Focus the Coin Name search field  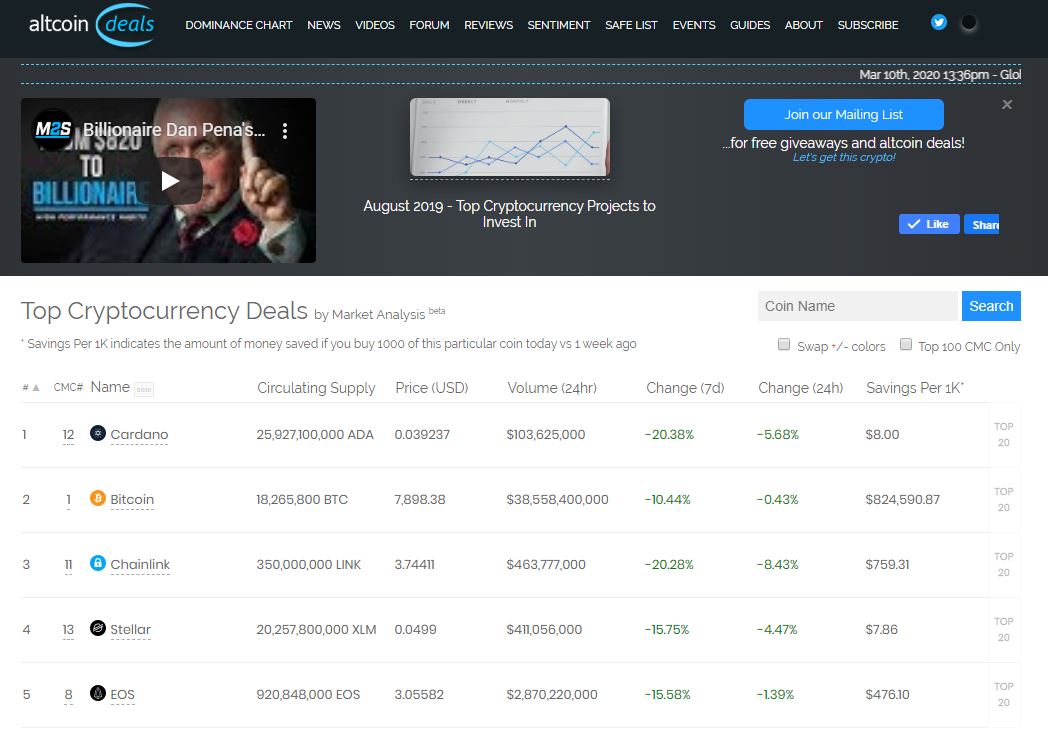pos(858,306)
